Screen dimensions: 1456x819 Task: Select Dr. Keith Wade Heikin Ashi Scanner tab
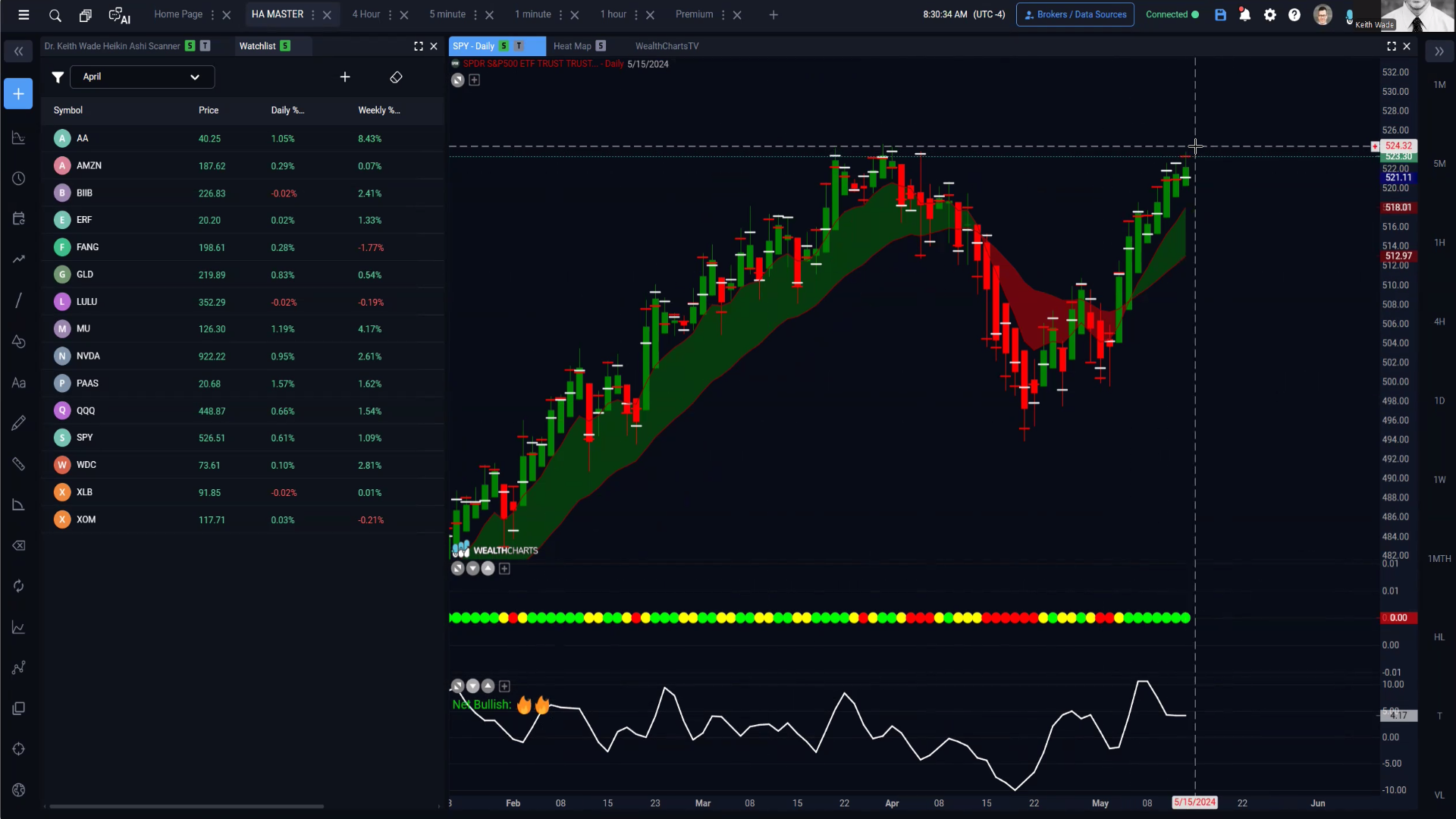112,46
